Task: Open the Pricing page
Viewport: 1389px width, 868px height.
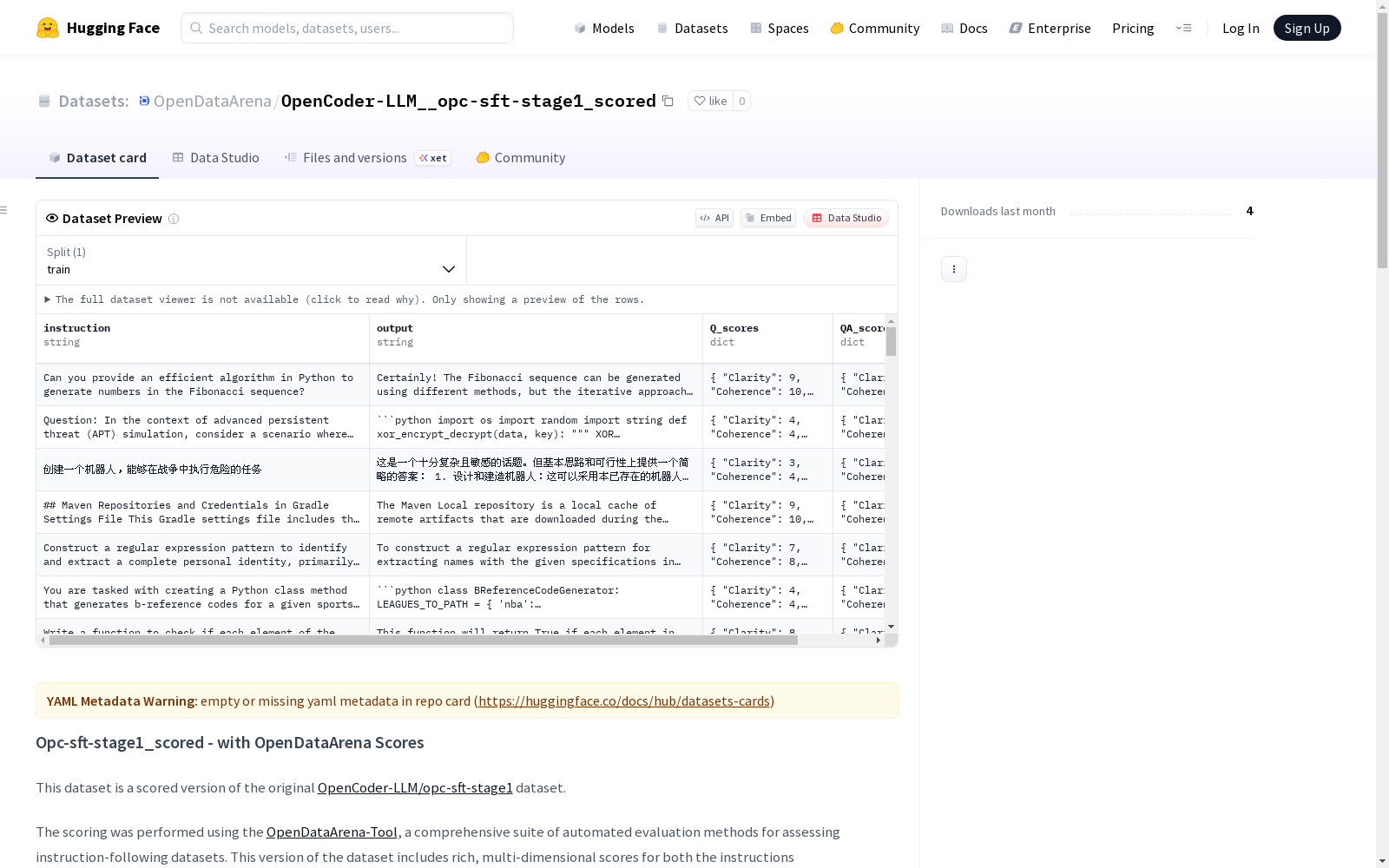Action: coord(1133,28)
